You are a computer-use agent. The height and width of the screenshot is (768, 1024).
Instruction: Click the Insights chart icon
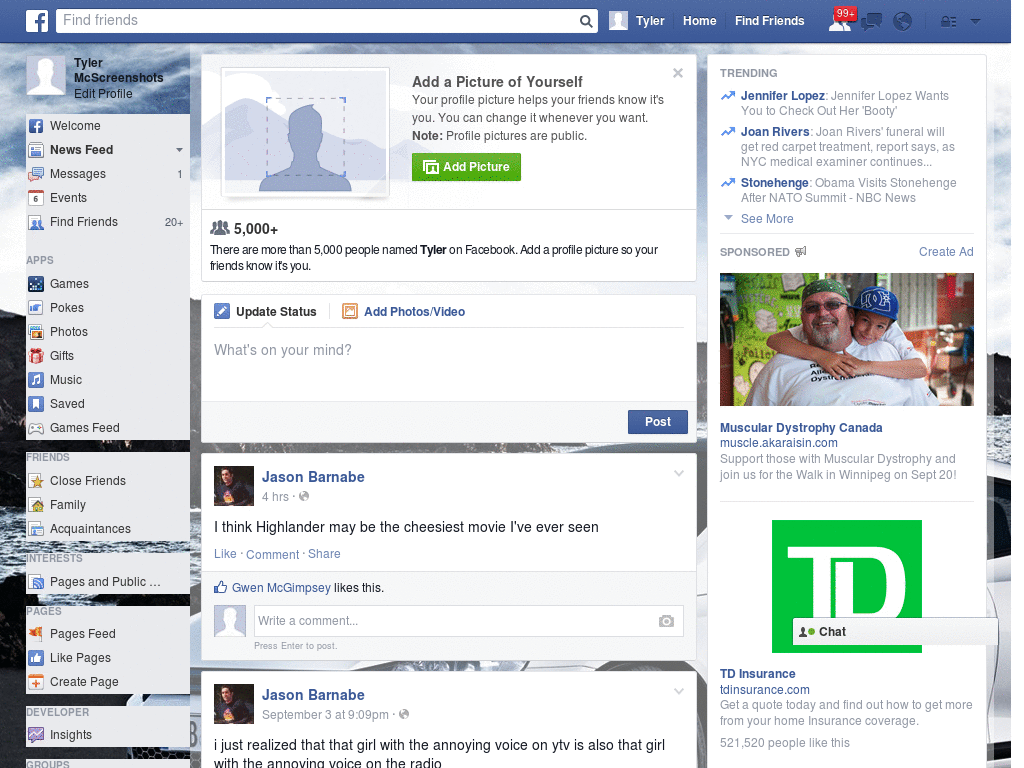pos(36,735)
